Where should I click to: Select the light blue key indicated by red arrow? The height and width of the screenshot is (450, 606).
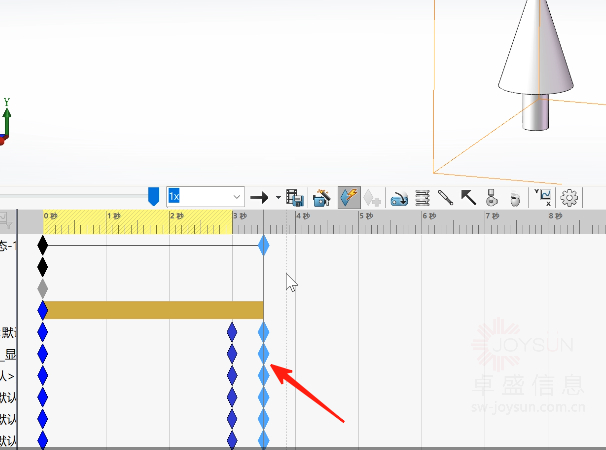(264, 375)
